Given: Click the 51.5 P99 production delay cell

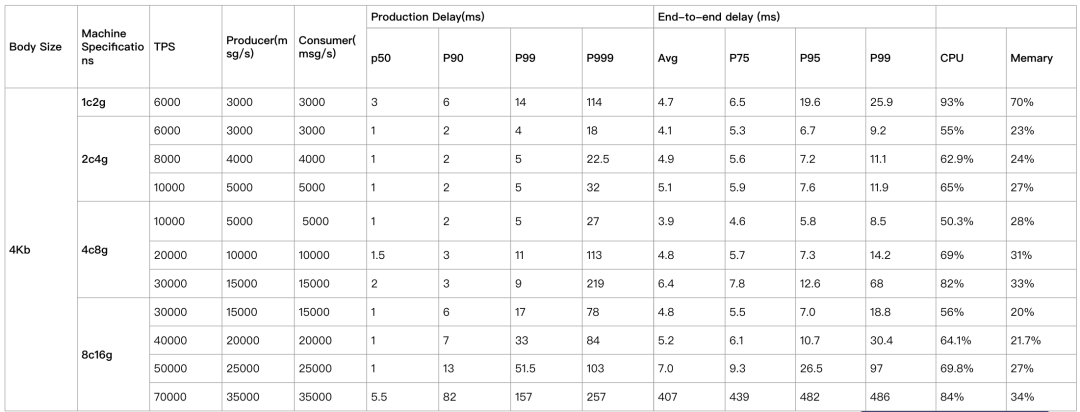Looking at the screenshot, I should tap(546, 369).
